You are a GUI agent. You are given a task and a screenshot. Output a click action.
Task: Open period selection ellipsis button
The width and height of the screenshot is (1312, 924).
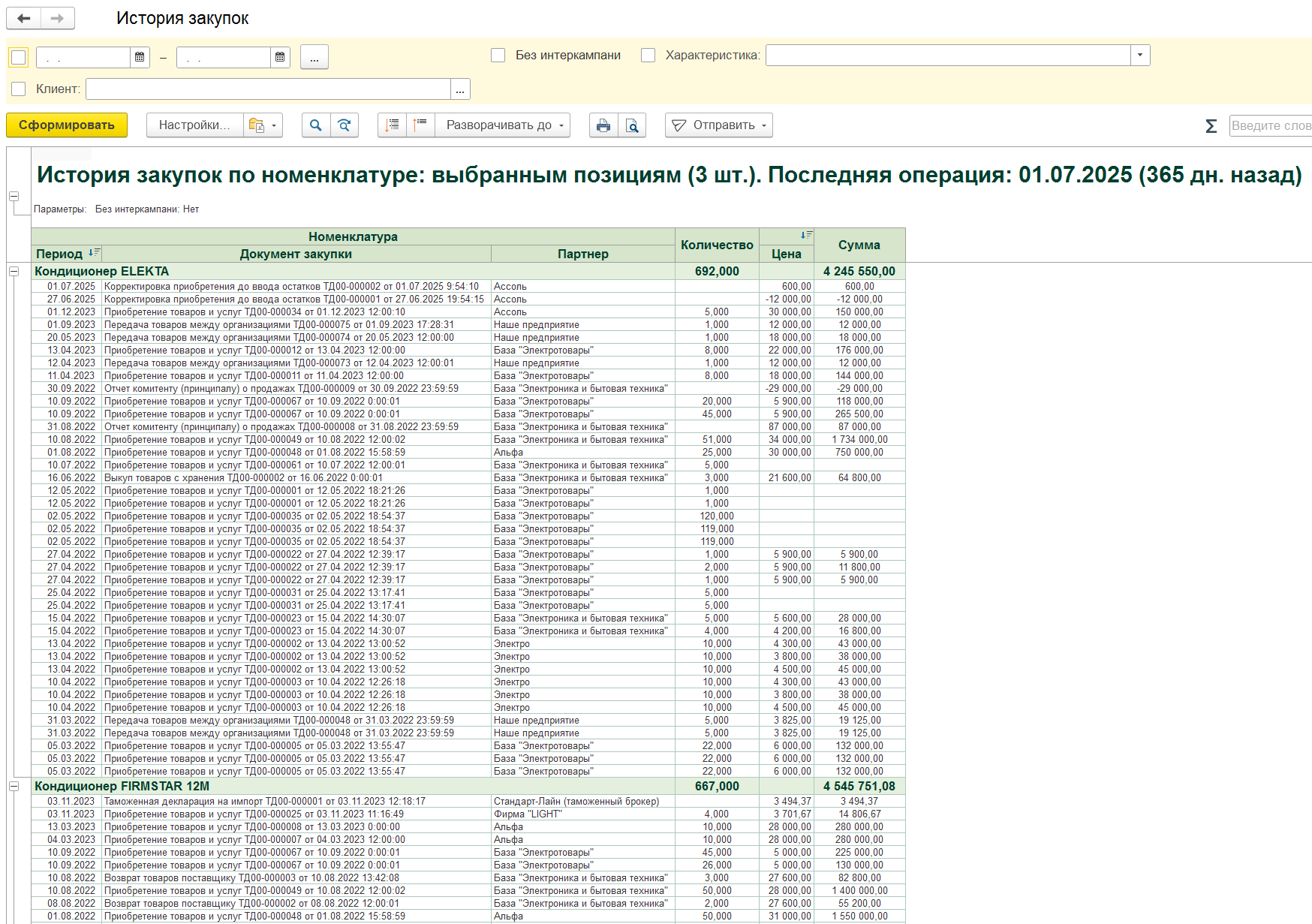tap(314, 57)
